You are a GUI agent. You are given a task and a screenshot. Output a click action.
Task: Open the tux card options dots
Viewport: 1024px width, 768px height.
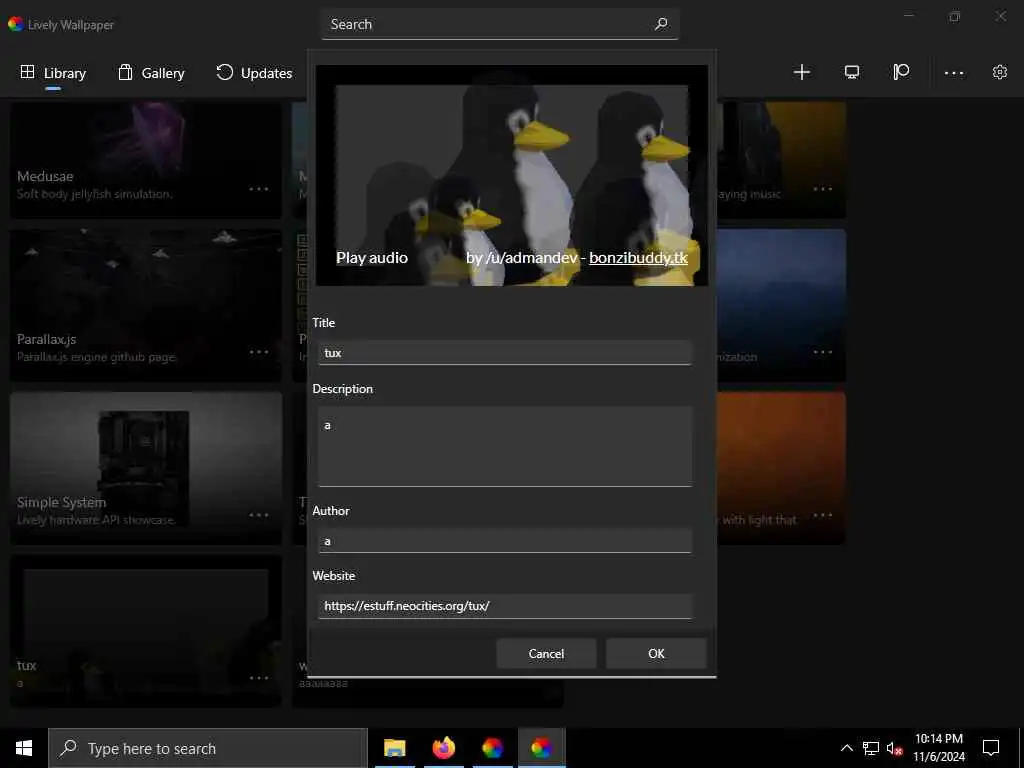click(x=259, y=678)
